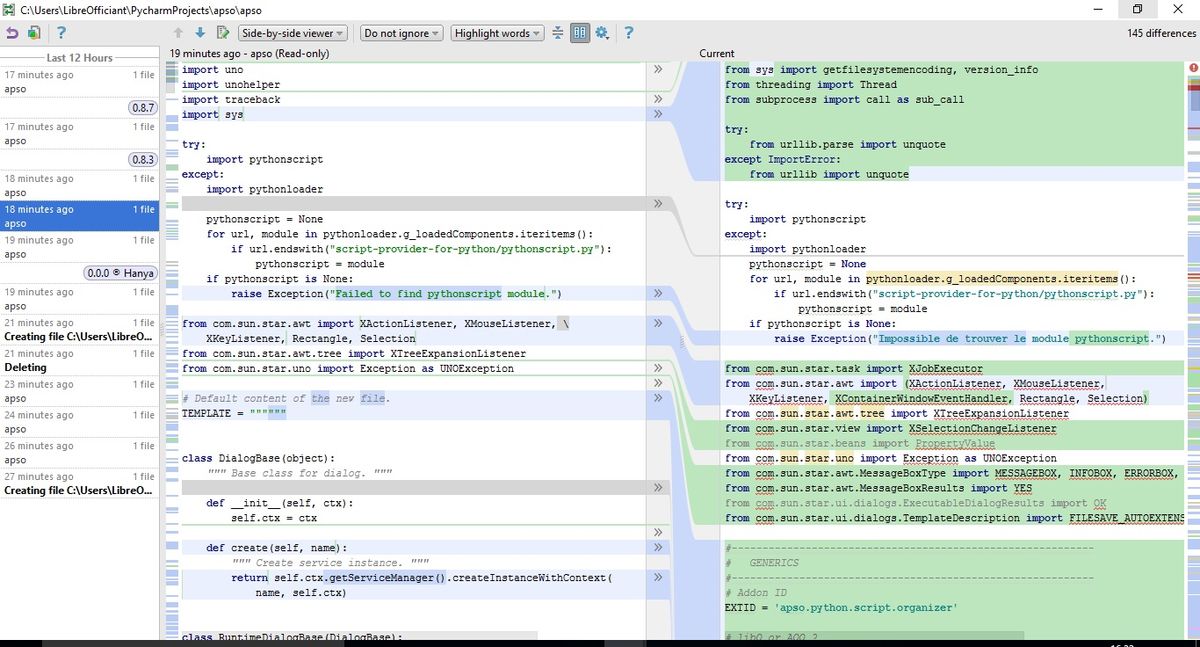Viewport: 1200px width, 647px height.
Task: Apply change arrow beside 'return self.ctx.getServiceManager()'
Action: click(x=658, y=578)
